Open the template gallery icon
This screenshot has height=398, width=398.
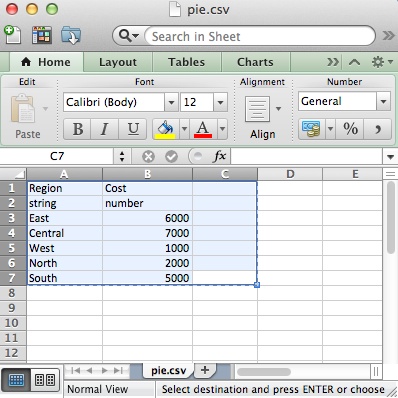(x=42, y=35)
